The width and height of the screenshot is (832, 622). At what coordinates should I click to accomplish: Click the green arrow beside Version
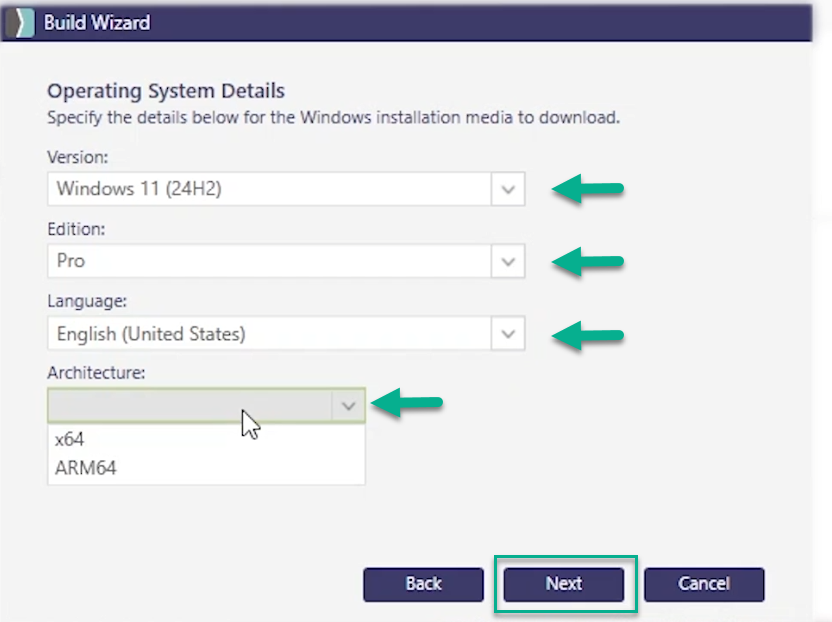[588, 189]
